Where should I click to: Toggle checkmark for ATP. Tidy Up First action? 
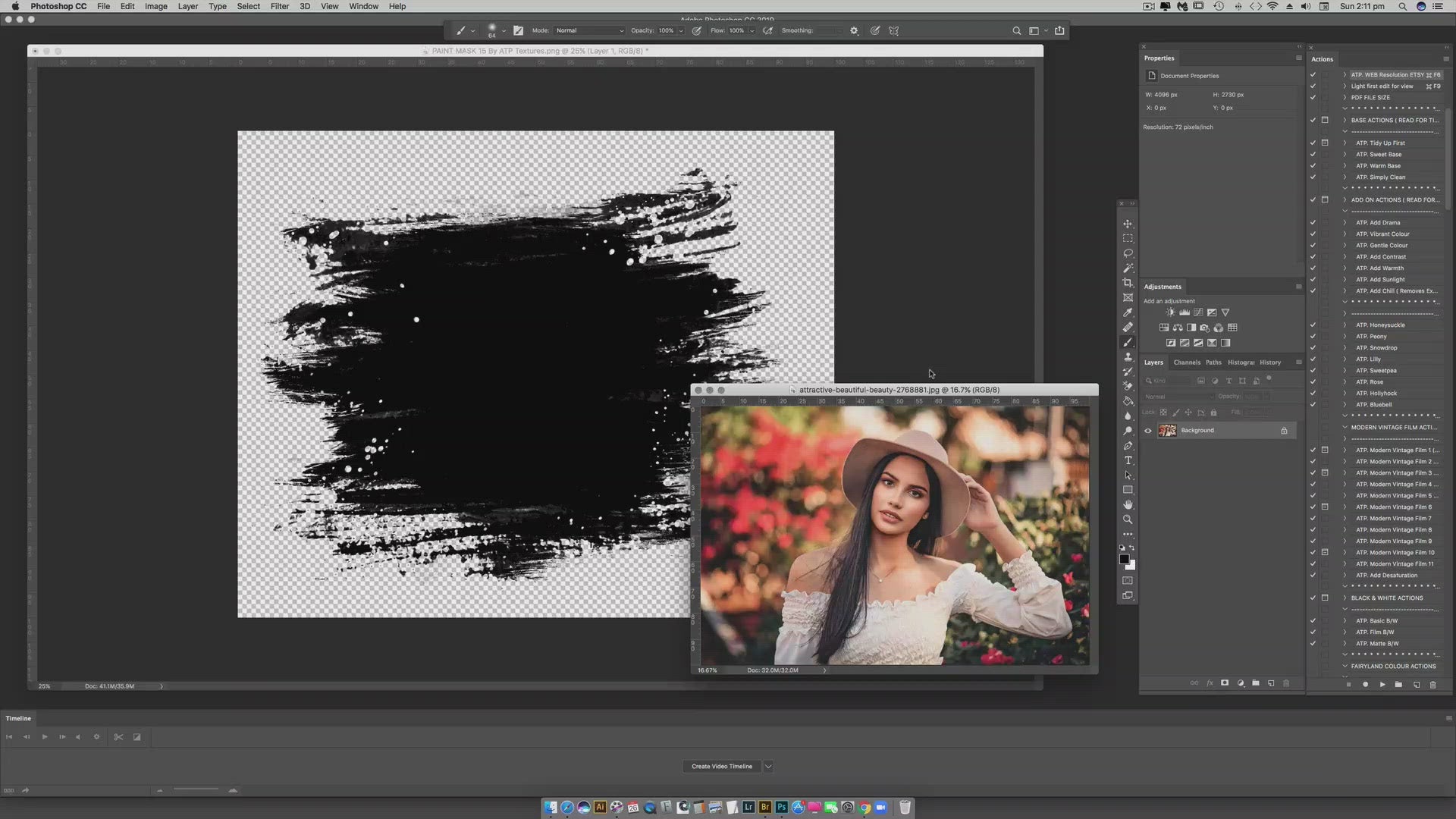pos(1313,143)
